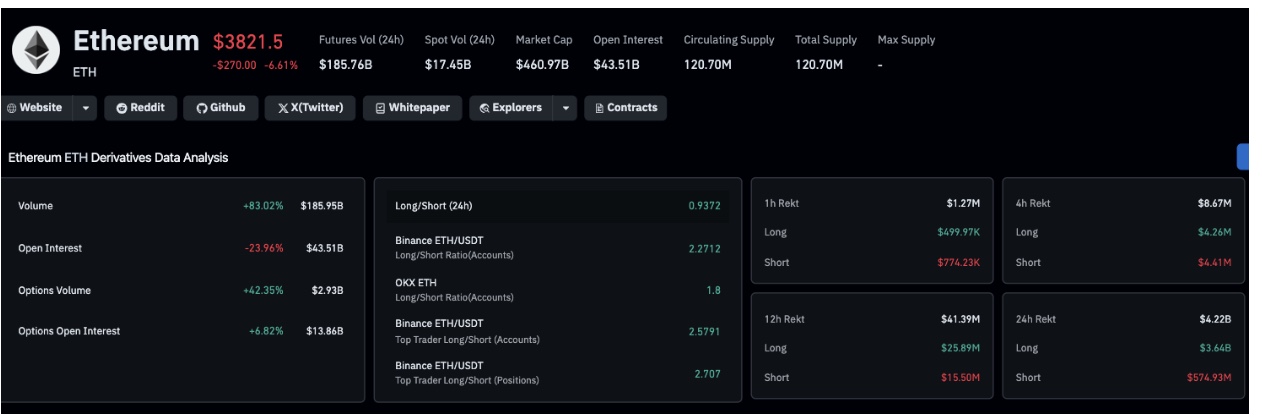This screenshot has height=418, width=1262.
Task: Click the Whitepaper document icon
Action: (x=380, y=108)
